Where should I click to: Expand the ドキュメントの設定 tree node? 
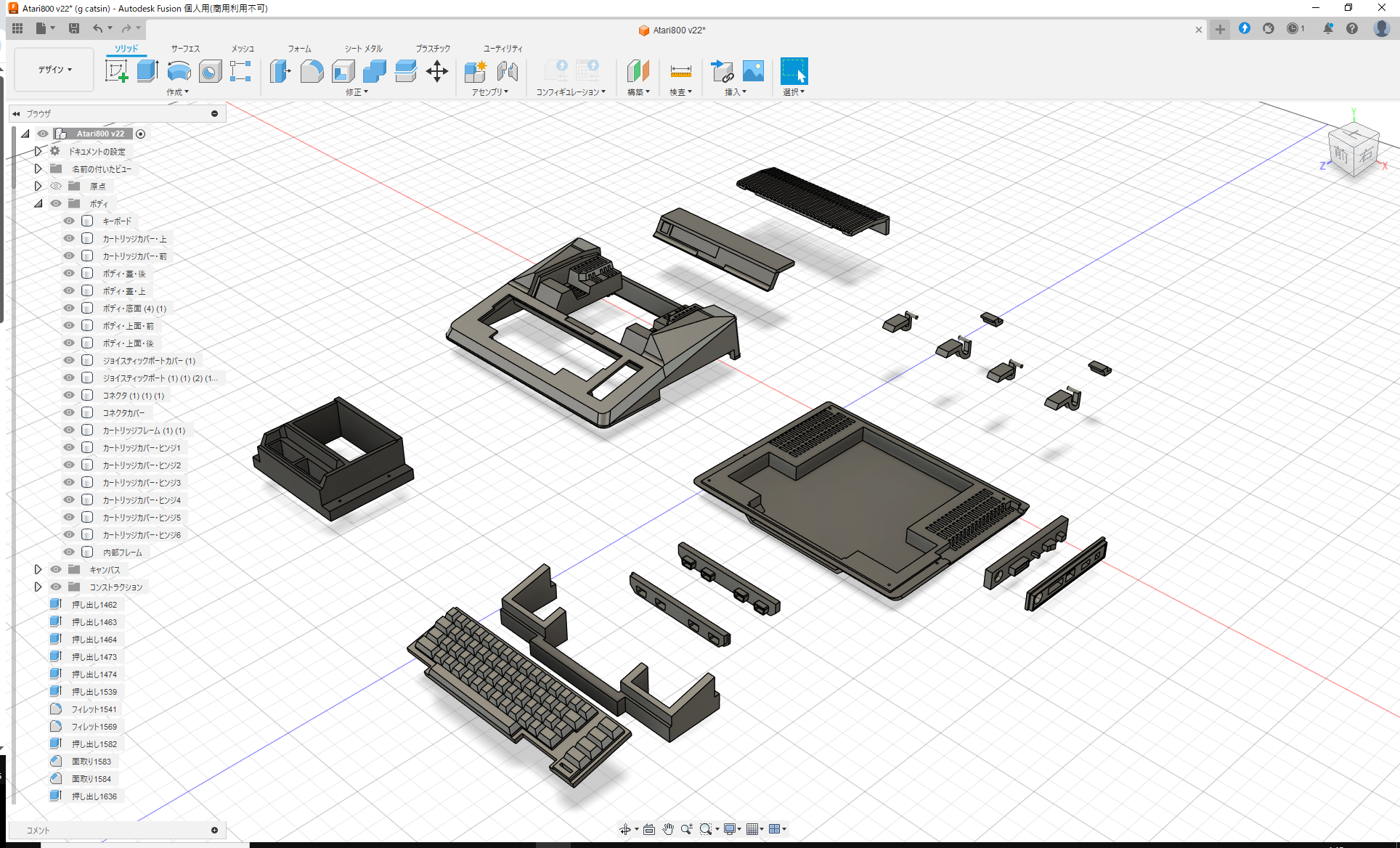pyautogui.click(x=38, y=151)
